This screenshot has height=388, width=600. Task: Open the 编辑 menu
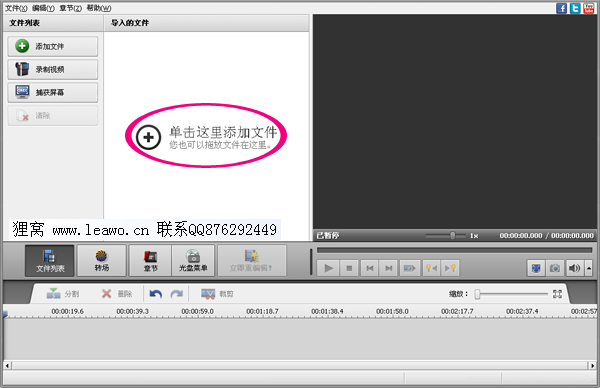point(43,8)
